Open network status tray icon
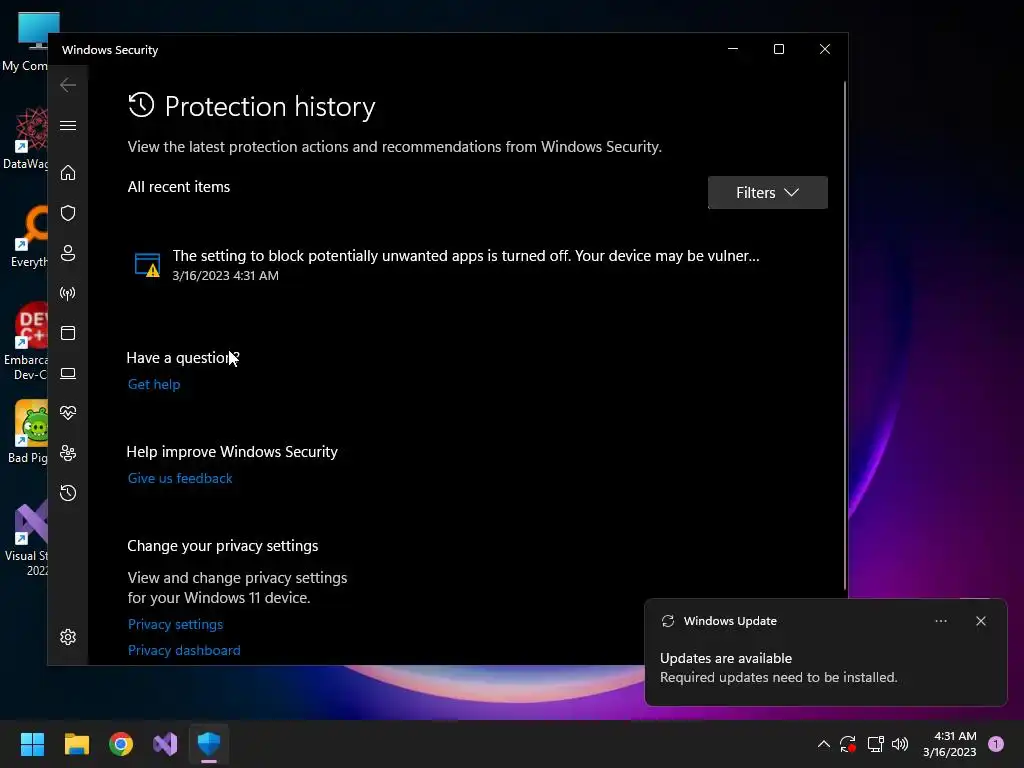The height and width of the screenshot is (768, 1024). point(875,744)
